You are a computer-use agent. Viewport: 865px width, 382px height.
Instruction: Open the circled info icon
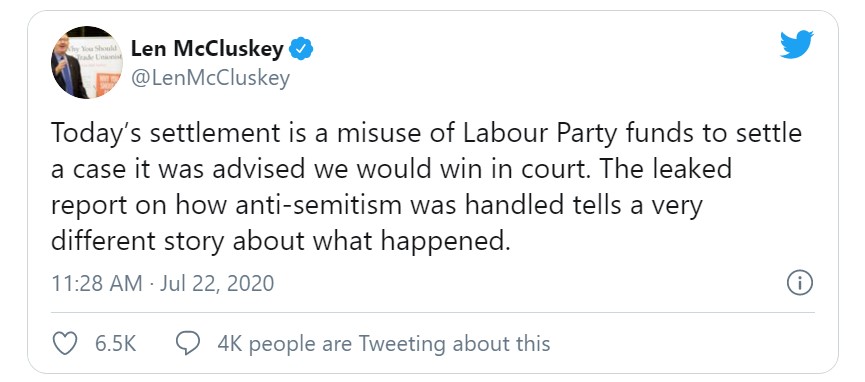pos(799,284)
